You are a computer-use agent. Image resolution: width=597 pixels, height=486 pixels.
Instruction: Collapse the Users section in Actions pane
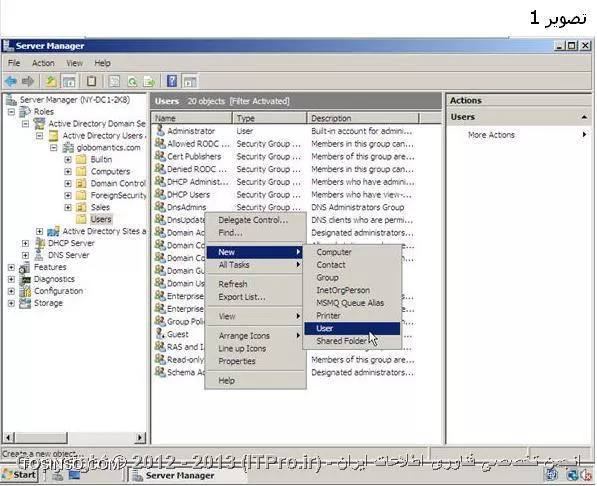[x=584, y=117]
